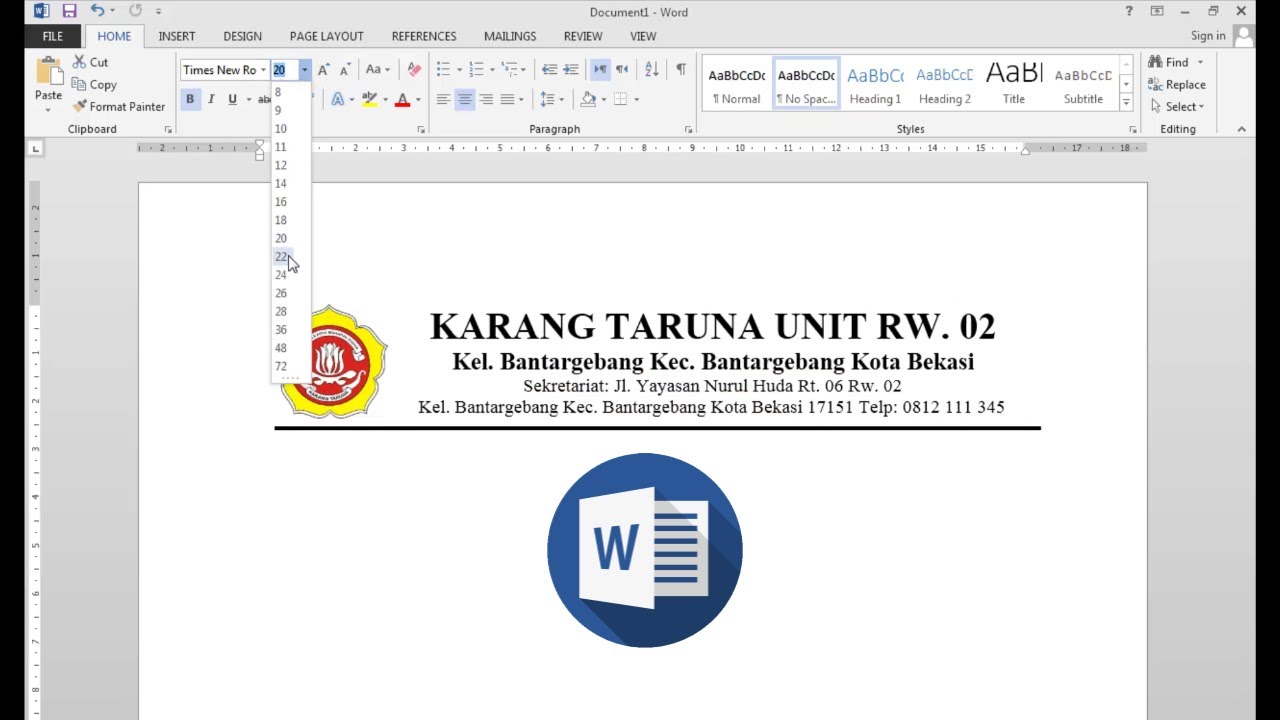Viewport: 1280px width, 720px height.
Task: Apply yellow text highlight color
Action: 369,99
